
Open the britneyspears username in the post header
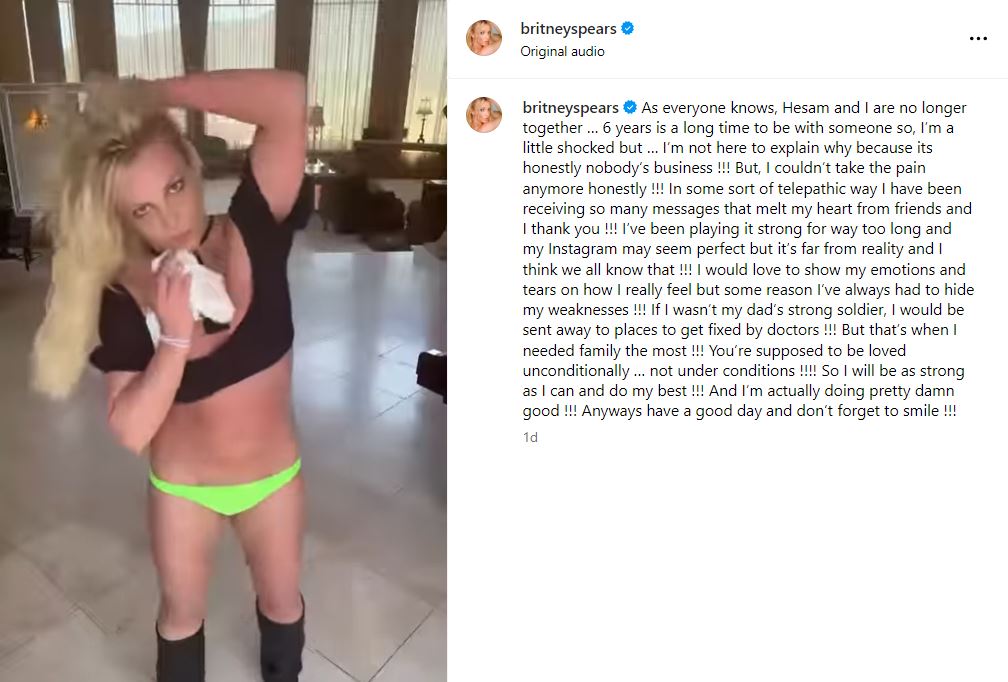point(568,29)
